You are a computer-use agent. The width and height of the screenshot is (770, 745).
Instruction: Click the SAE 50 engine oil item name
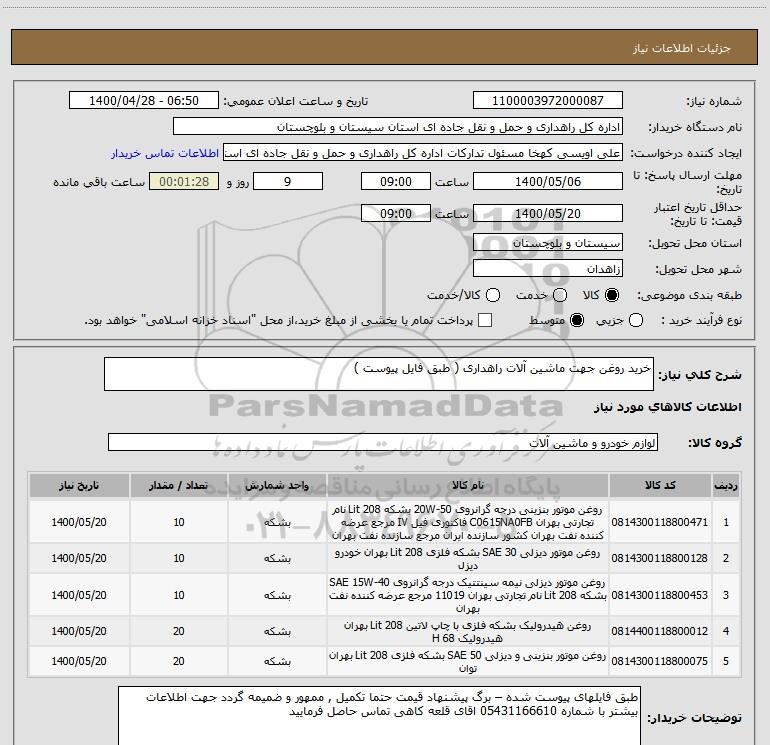pyautogui.click(x=468, y=662)
